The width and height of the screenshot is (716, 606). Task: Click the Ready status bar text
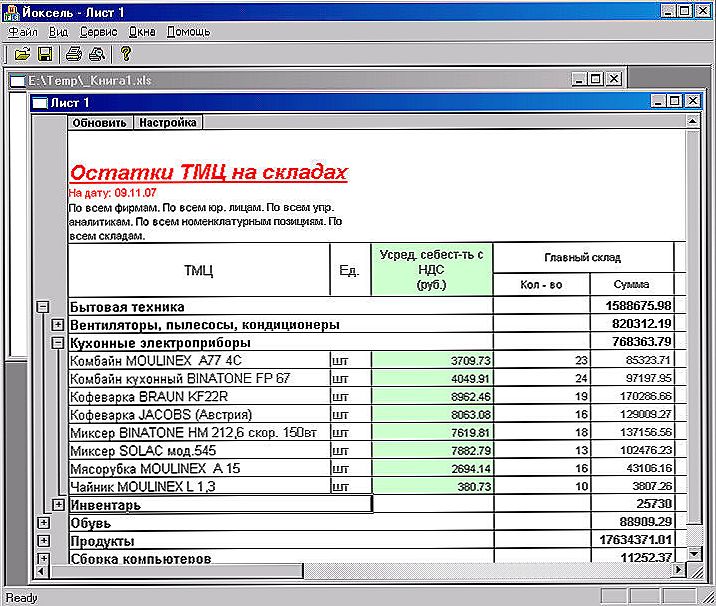21,597
